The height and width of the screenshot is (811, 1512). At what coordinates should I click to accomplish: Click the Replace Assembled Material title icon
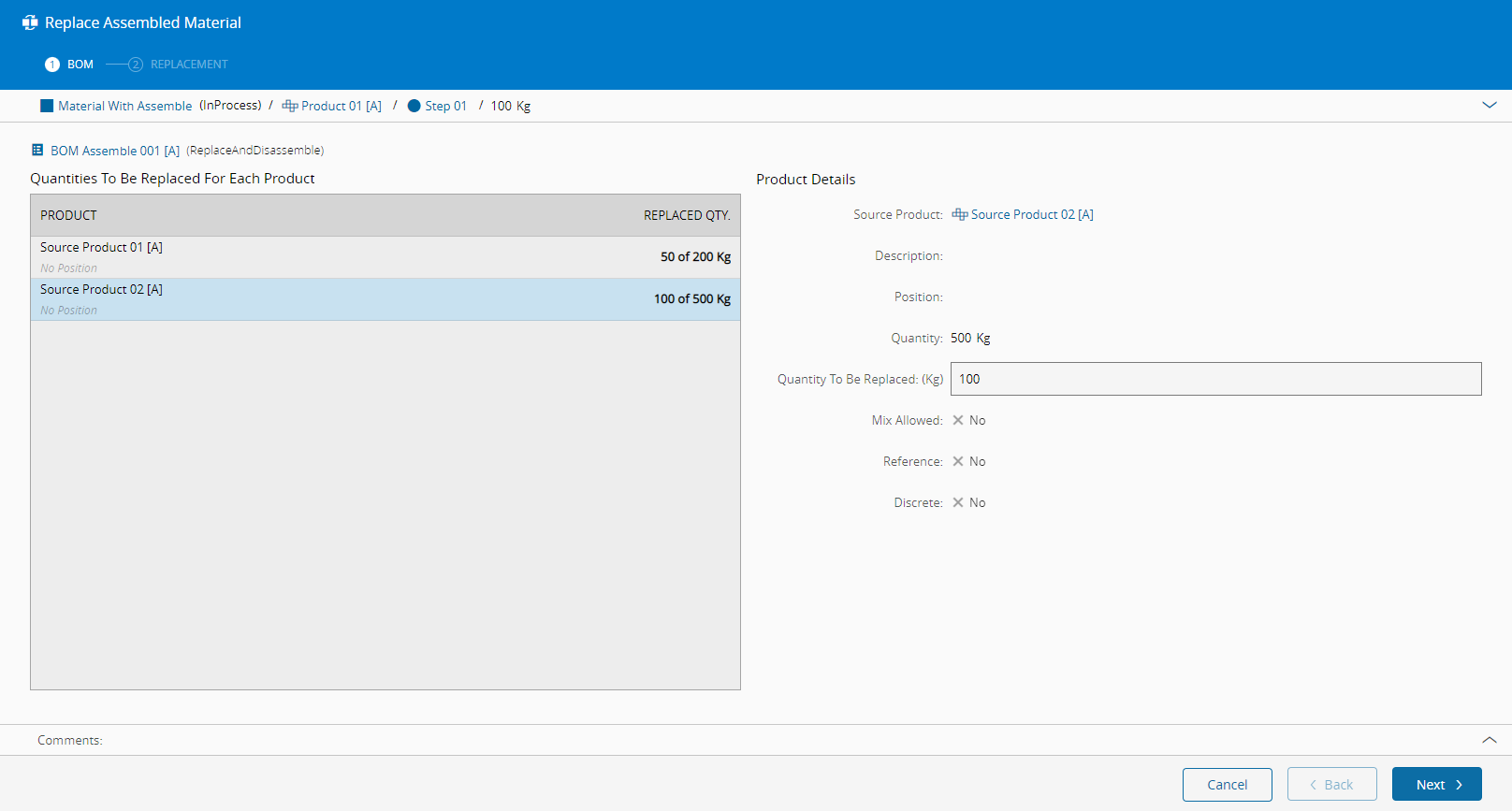click(x=30, y=22)
